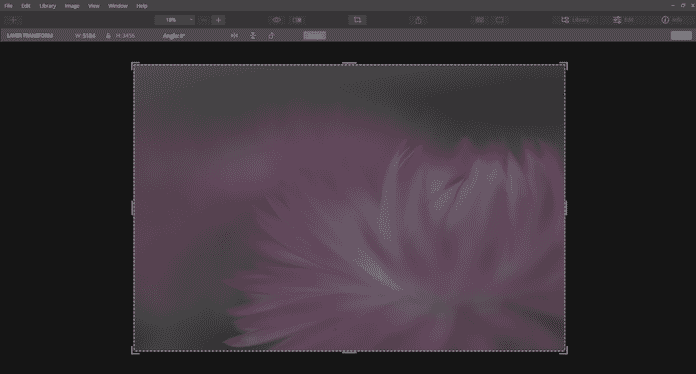The height and width of the screenshot is (374, 696).
Task: Switch to gallery grid view icon
Action: (479, 20)
